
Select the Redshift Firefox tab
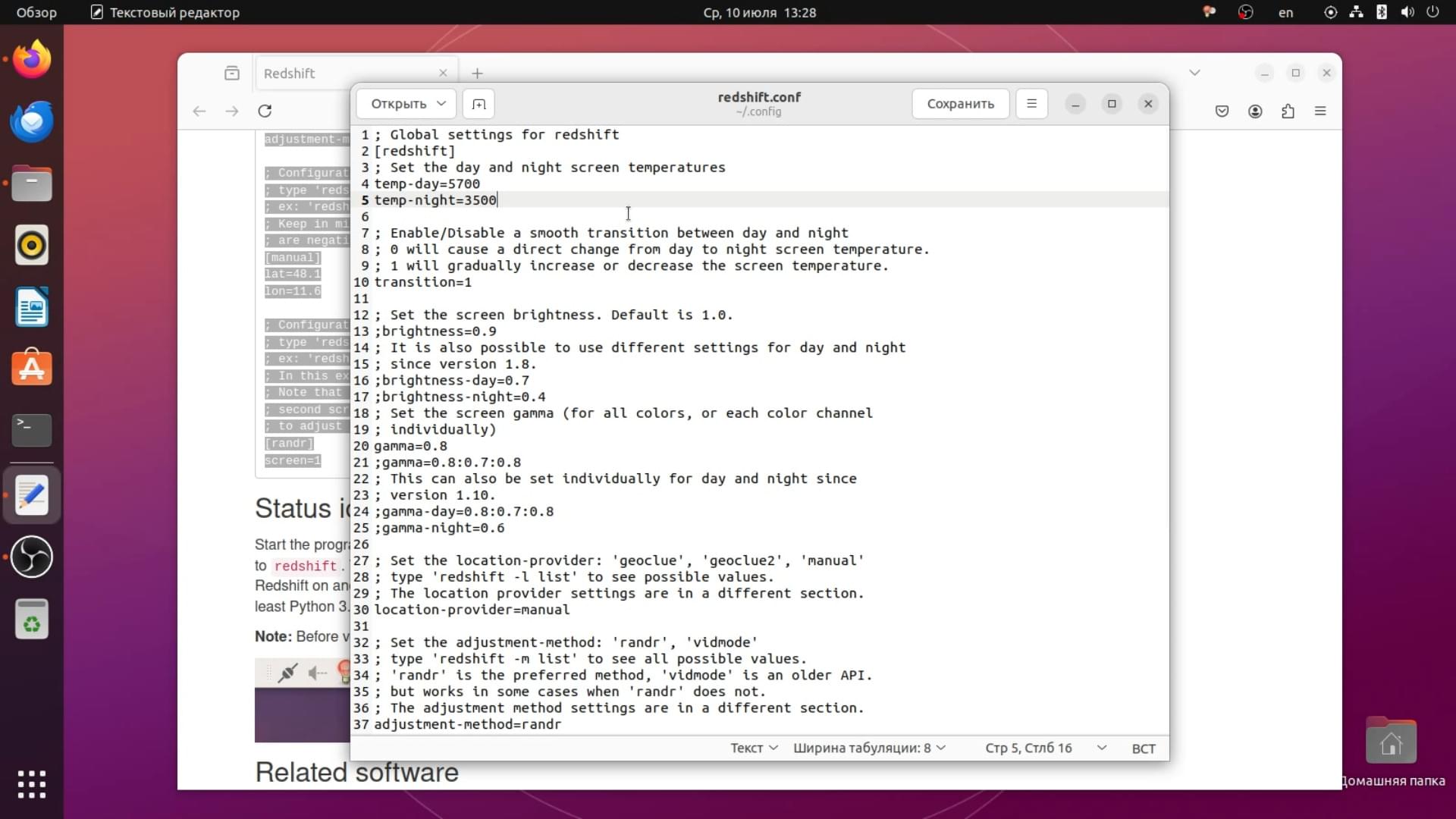(x=355, y=74)
